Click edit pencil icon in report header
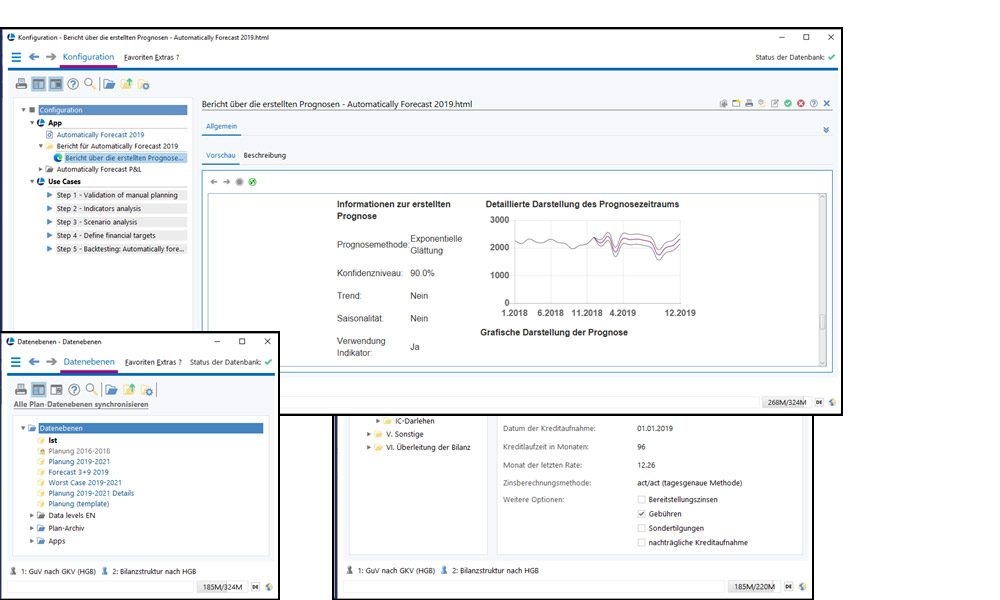 coord(774,103)
